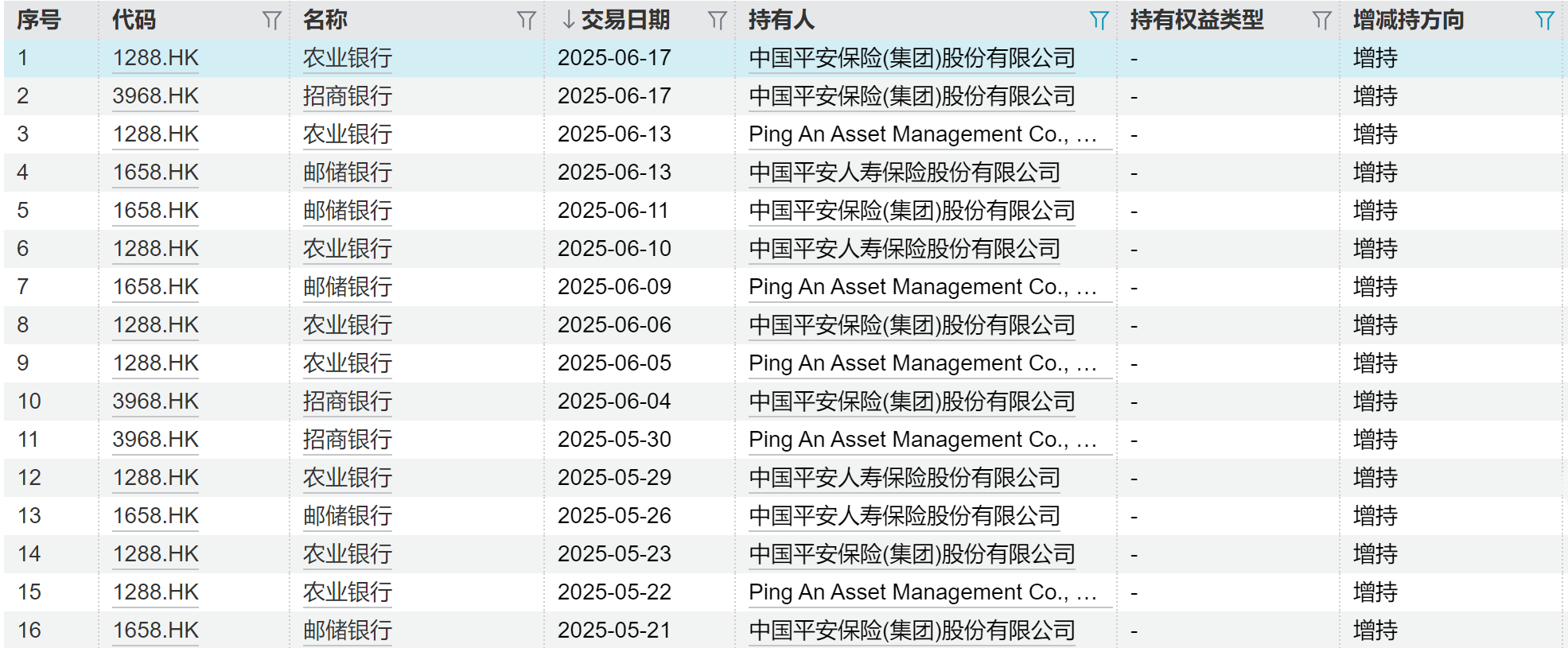1568x648 pixels.
Task: Click the 代码 column header label
Action: (134, 20)
